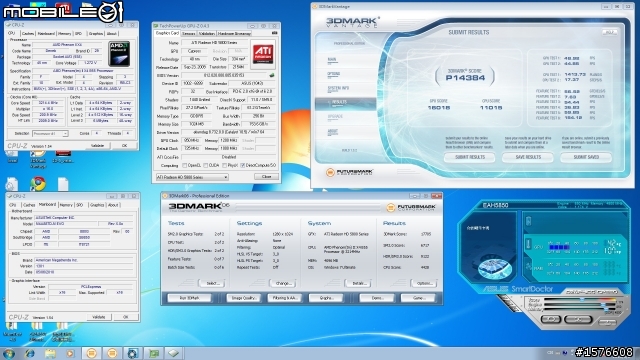The width and height of the screenshot is (640, 360).
Task: Click the BIOS Version field in GPU-Z
Action: (224, 76)
